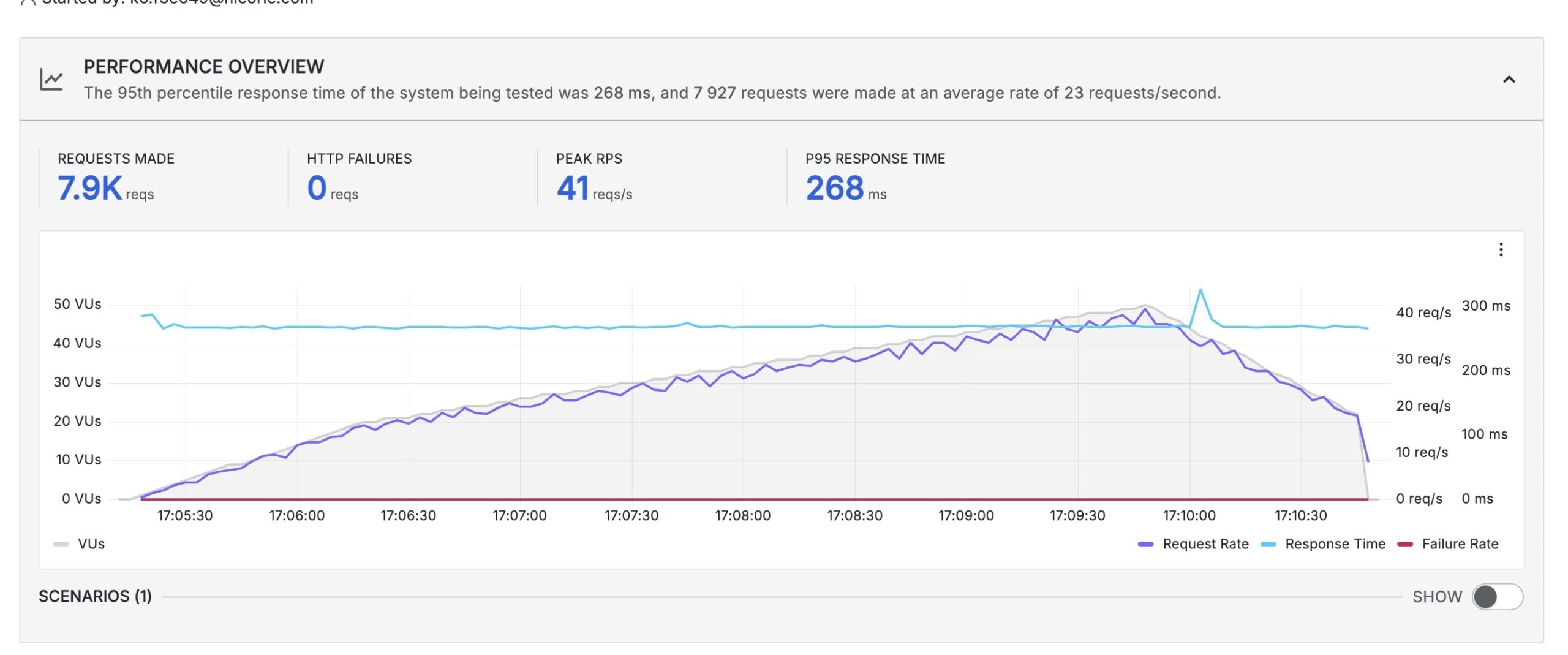Toggle Failure Rate legend entry

point(1460,544)
